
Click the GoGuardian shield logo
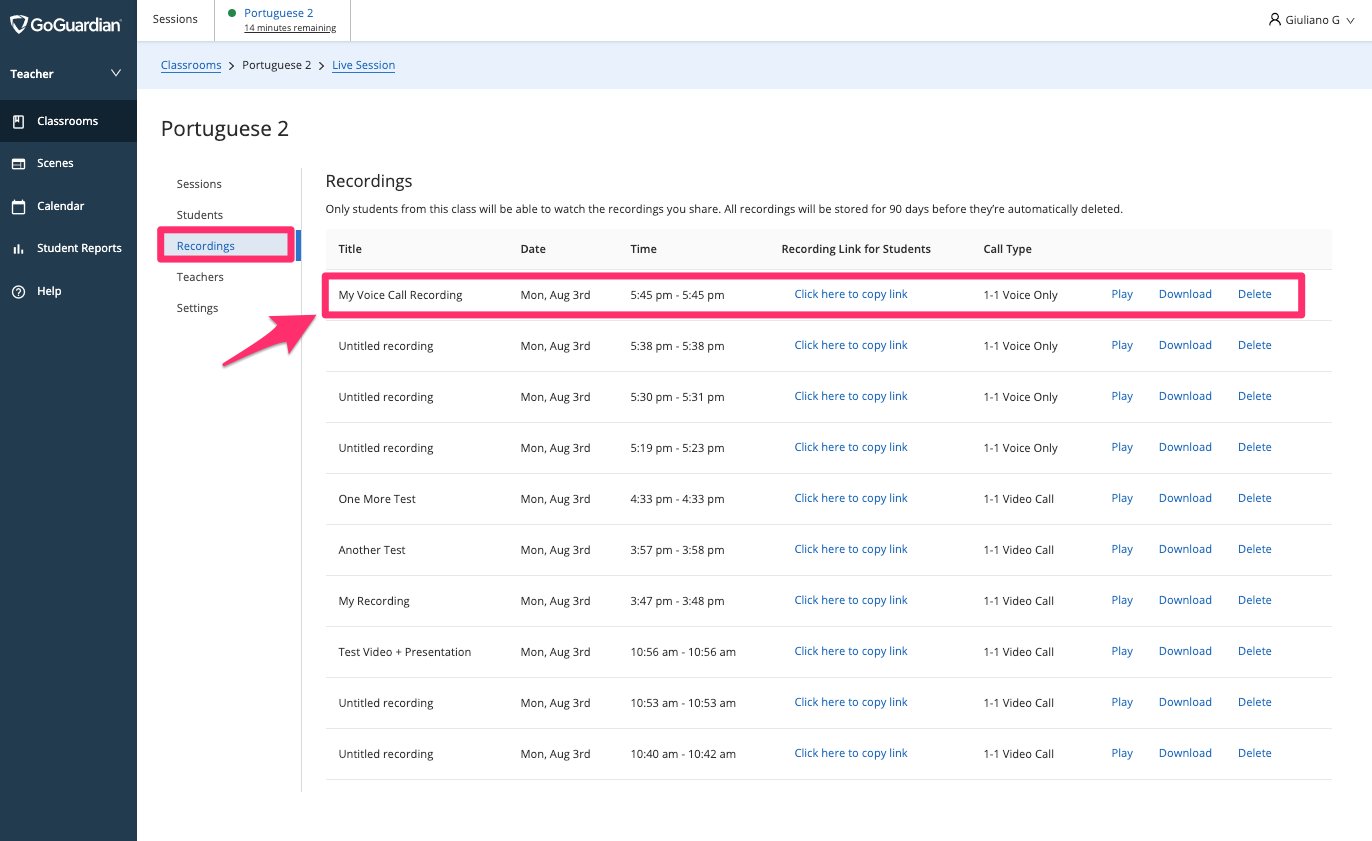[18, 24]
